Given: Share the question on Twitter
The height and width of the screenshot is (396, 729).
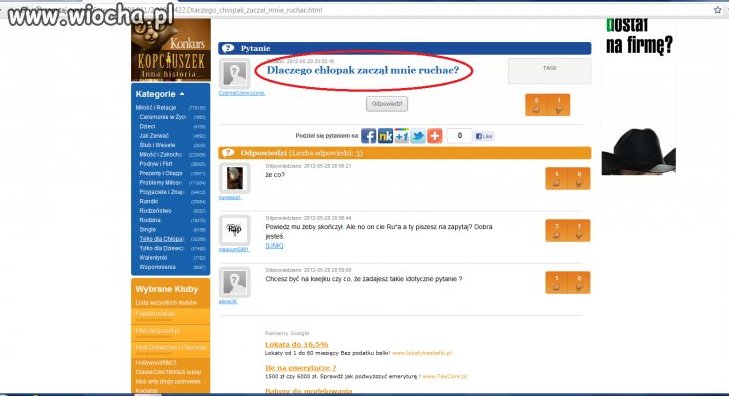Looking at the screenshot, I should 418,136.
